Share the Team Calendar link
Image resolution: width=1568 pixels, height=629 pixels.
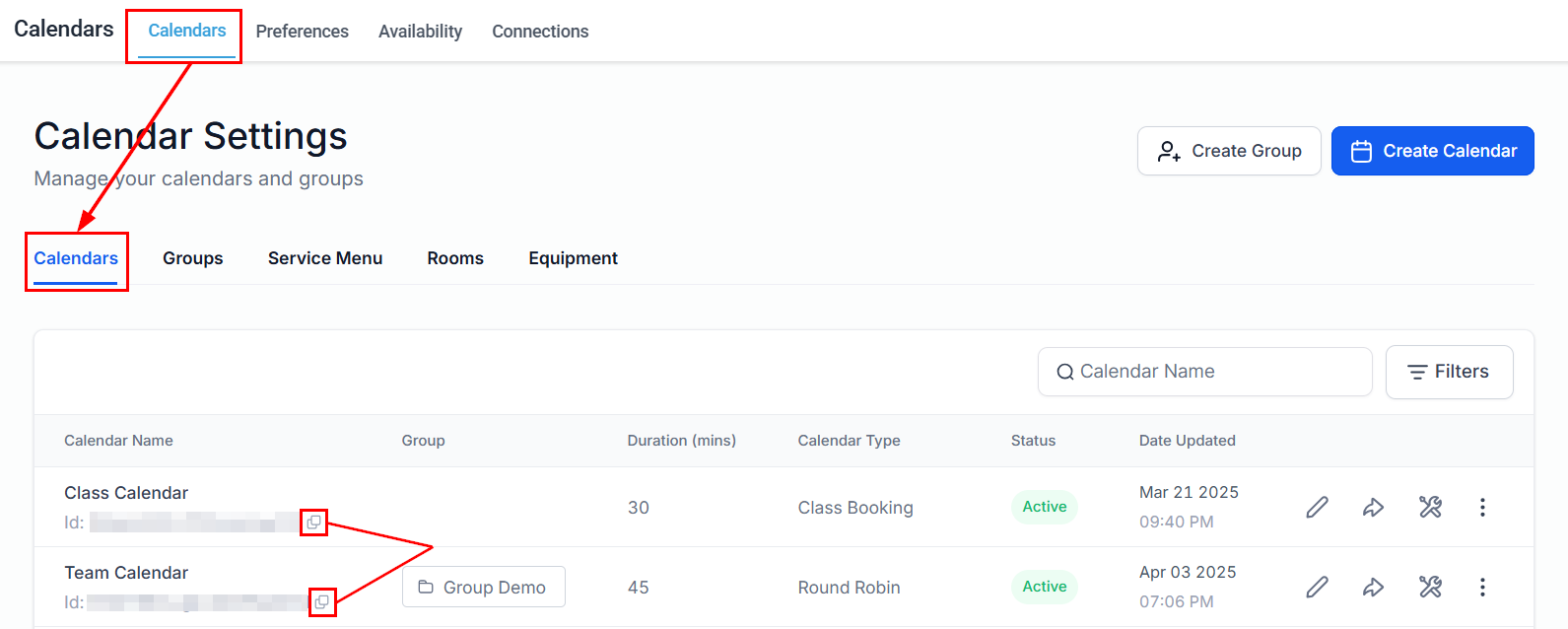coord(1373,587)
